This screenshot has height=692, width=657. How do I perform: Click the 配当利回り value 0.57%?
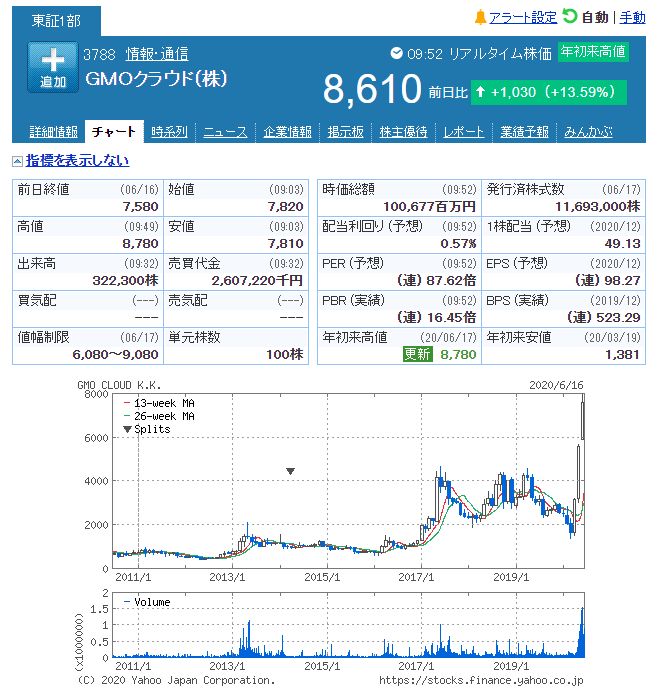(x=458, y=244)
